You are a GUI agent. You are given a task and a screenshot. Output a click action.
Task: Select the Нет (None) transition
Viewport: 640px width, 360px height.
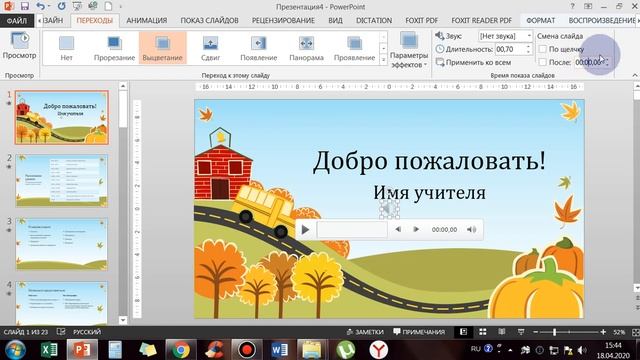(67, 48)
